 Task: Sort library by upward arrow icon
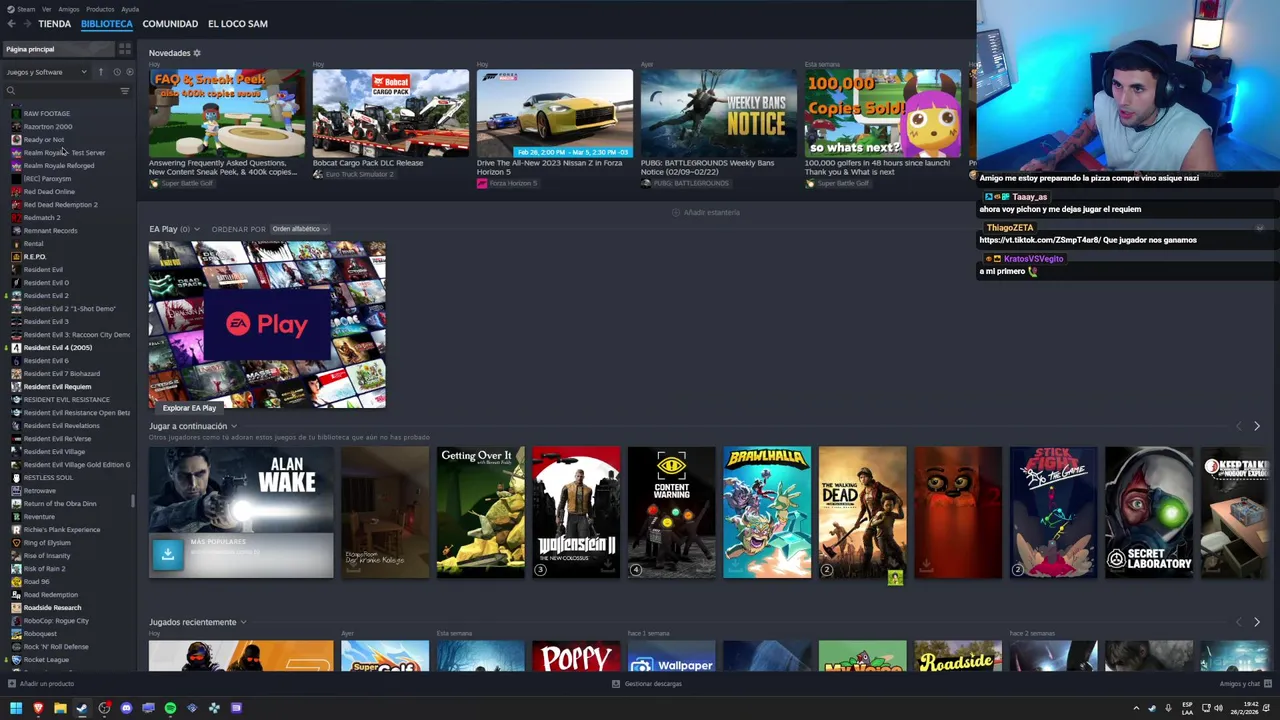[100, 72]
